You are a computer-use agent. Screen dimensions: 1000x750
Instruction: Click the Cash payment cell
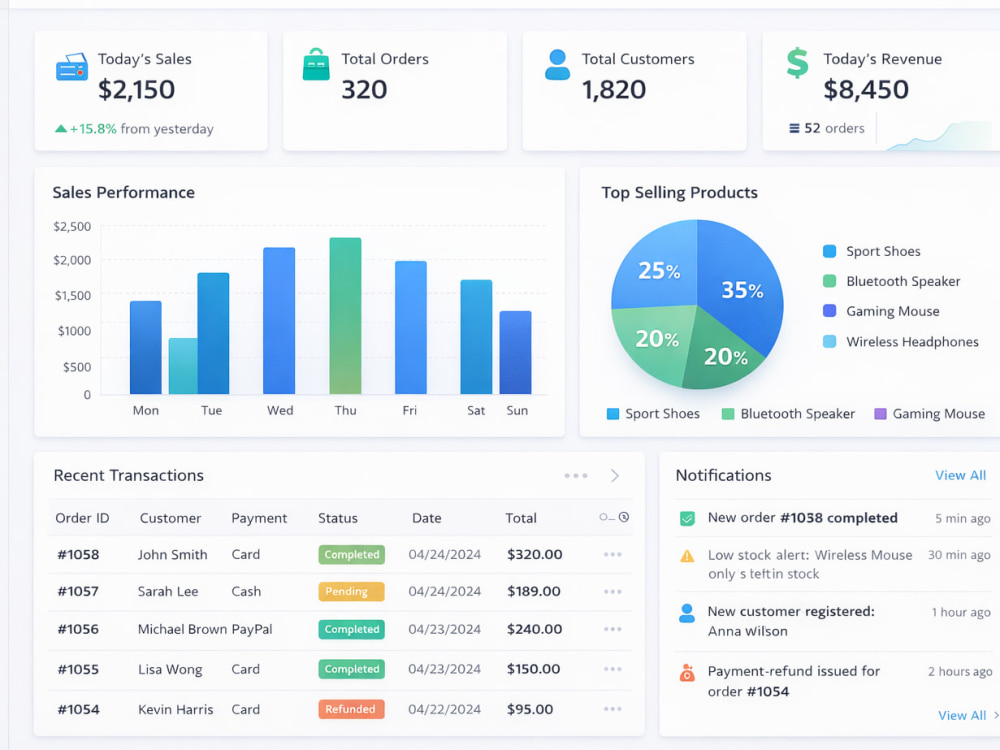pyautogui.click(x=246, y=592)
